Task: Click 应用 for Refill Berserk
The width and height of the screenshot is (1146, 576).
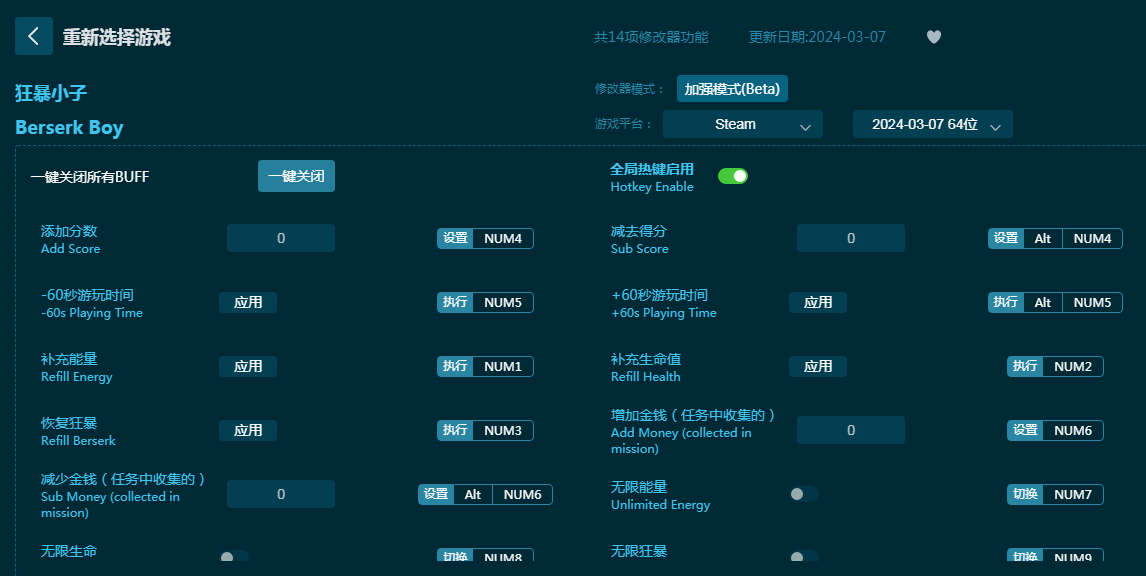Action: (x=248, y=431)
